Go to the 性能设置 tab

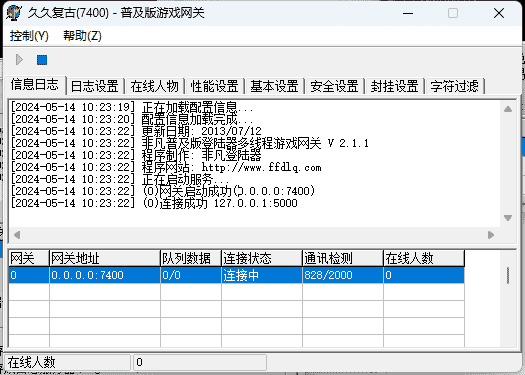pyautogui.click(x=215, y=86)
